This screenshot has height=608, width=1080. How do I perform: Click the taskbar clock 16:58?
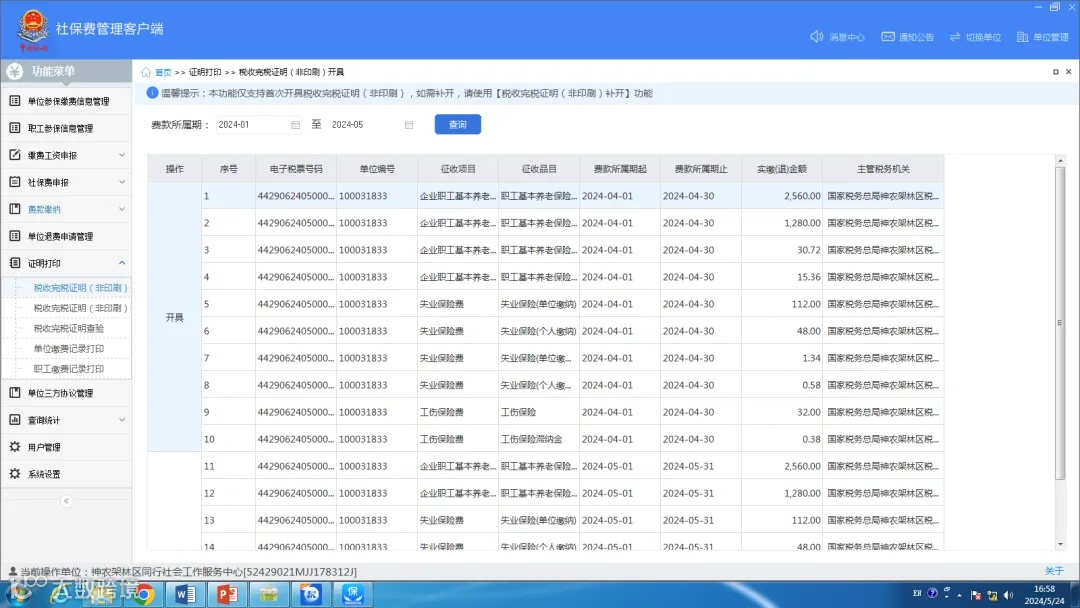point(1044,589)
